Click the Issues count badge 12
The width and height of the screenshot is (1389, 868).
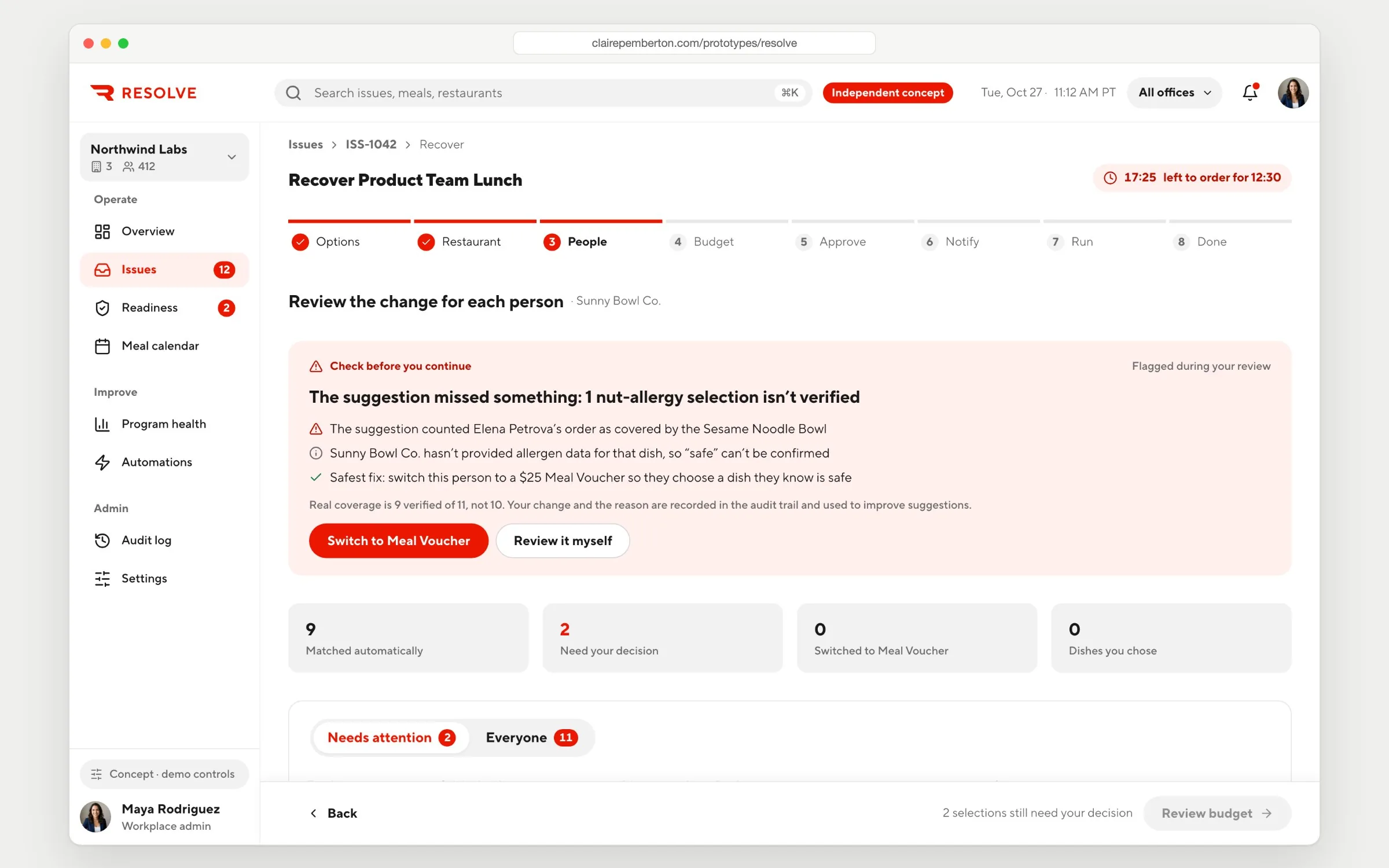click(x=225, y=270)
